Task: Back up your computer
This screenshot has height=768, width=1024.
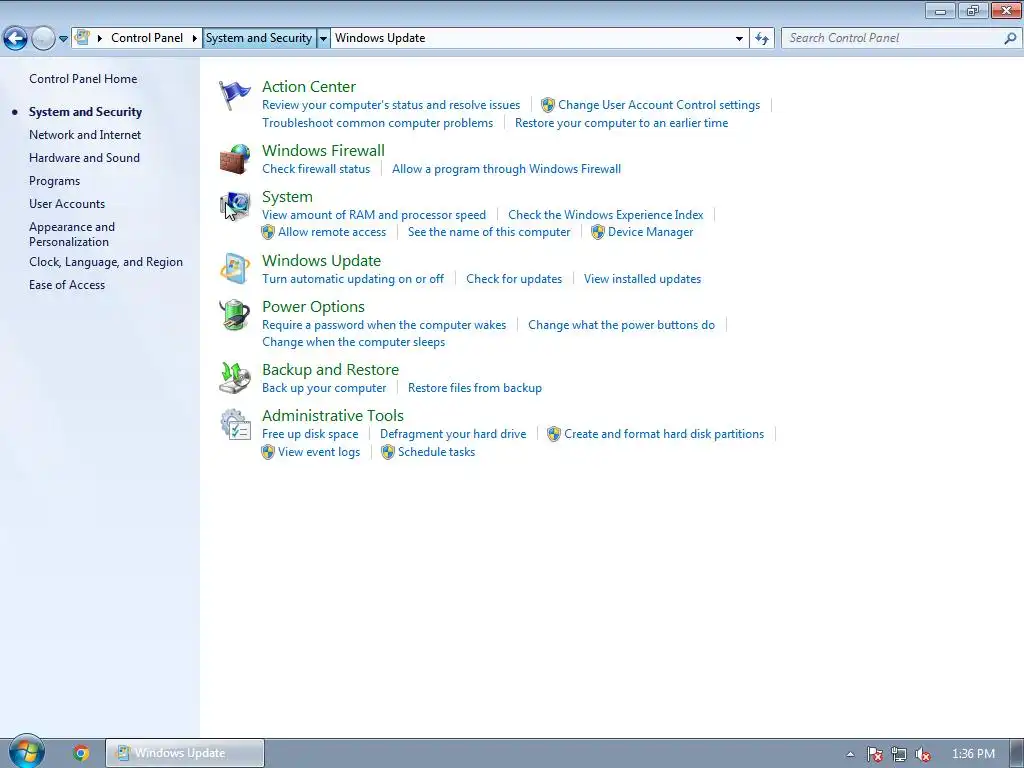Action: pos(324,388)
